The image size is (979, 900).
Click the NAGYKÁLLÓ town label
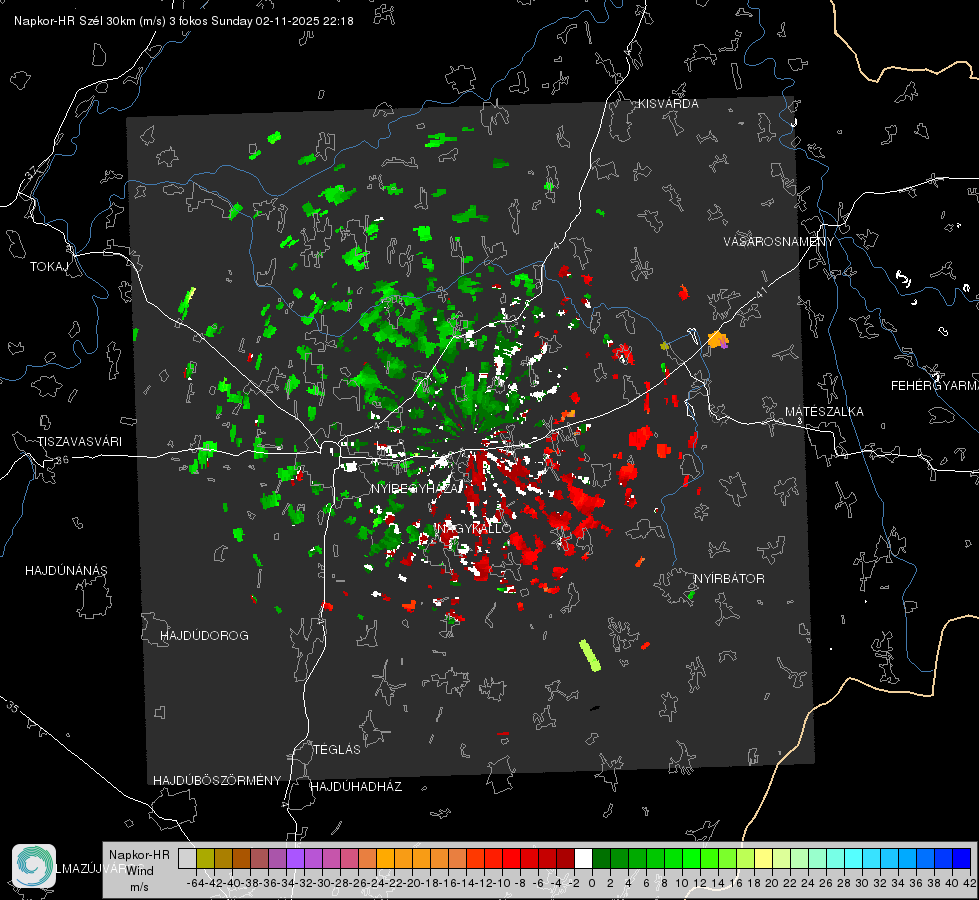(474, 528)
